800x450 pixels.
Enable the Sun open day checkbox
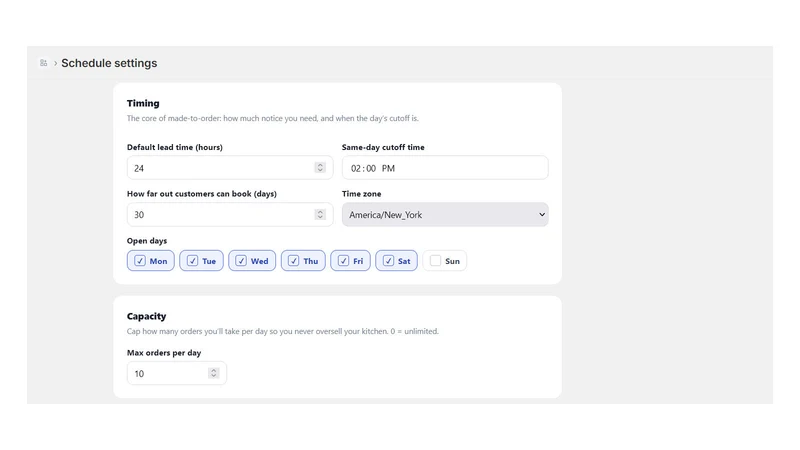[435, 261]
